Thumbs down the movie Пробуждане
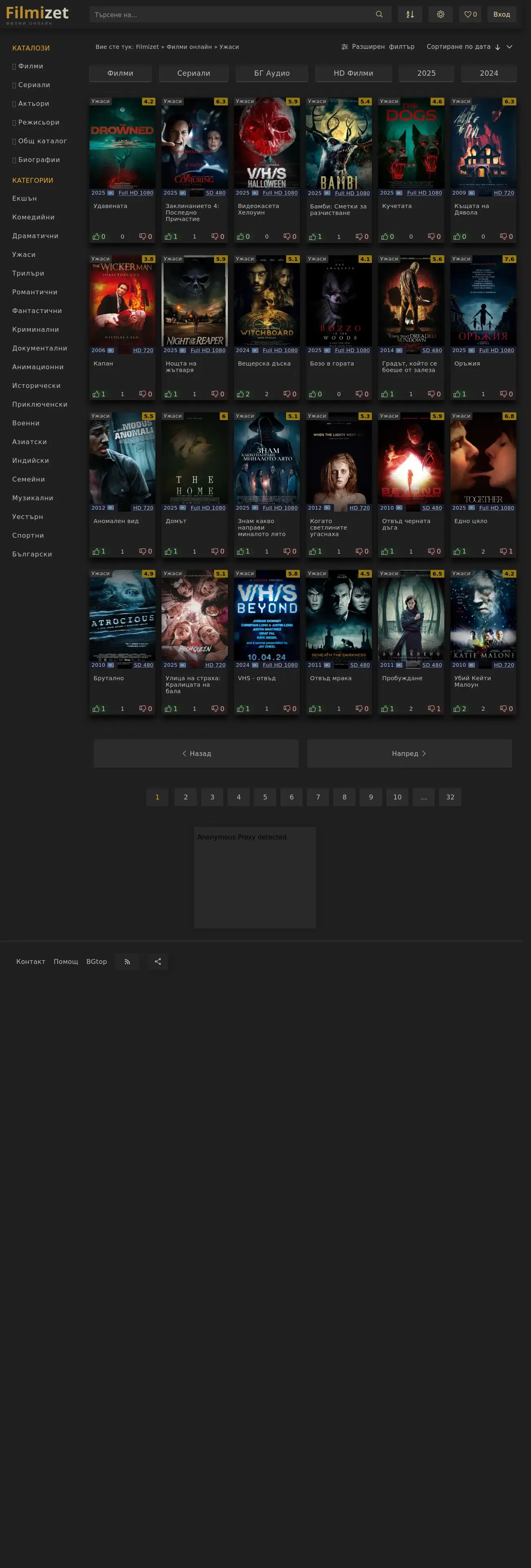The height and width of the screenshot is (1568, 531). pos(431,709)
